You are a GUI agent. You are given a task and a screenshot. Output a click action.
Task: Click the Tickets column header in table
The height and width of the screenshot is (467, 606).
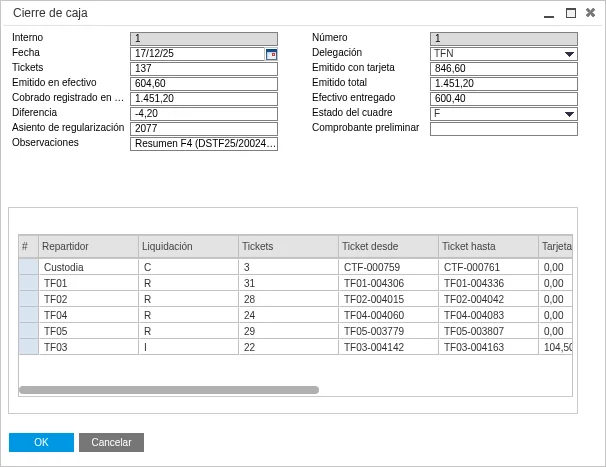coord(288,246)
